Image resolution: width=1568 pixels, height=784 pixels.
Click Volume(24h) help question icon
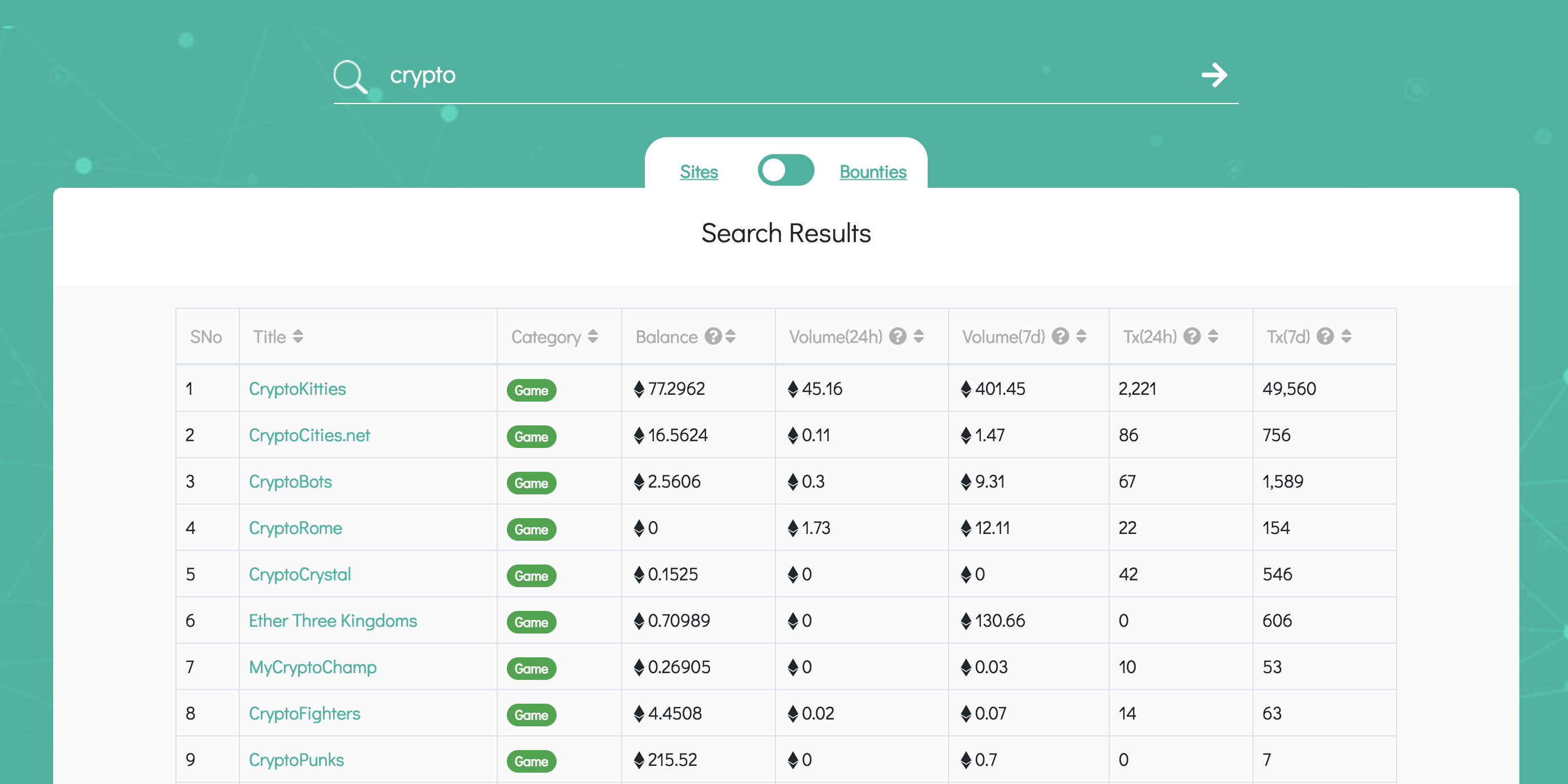tap(897, 336)
